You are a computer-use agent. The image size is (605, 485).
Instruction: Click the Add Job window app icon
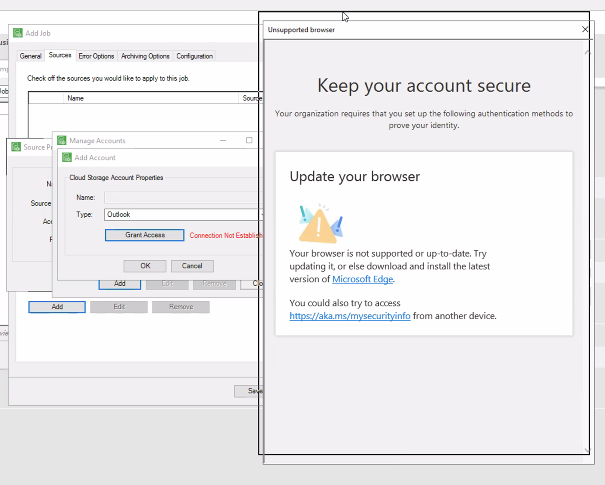pos(18,33)
